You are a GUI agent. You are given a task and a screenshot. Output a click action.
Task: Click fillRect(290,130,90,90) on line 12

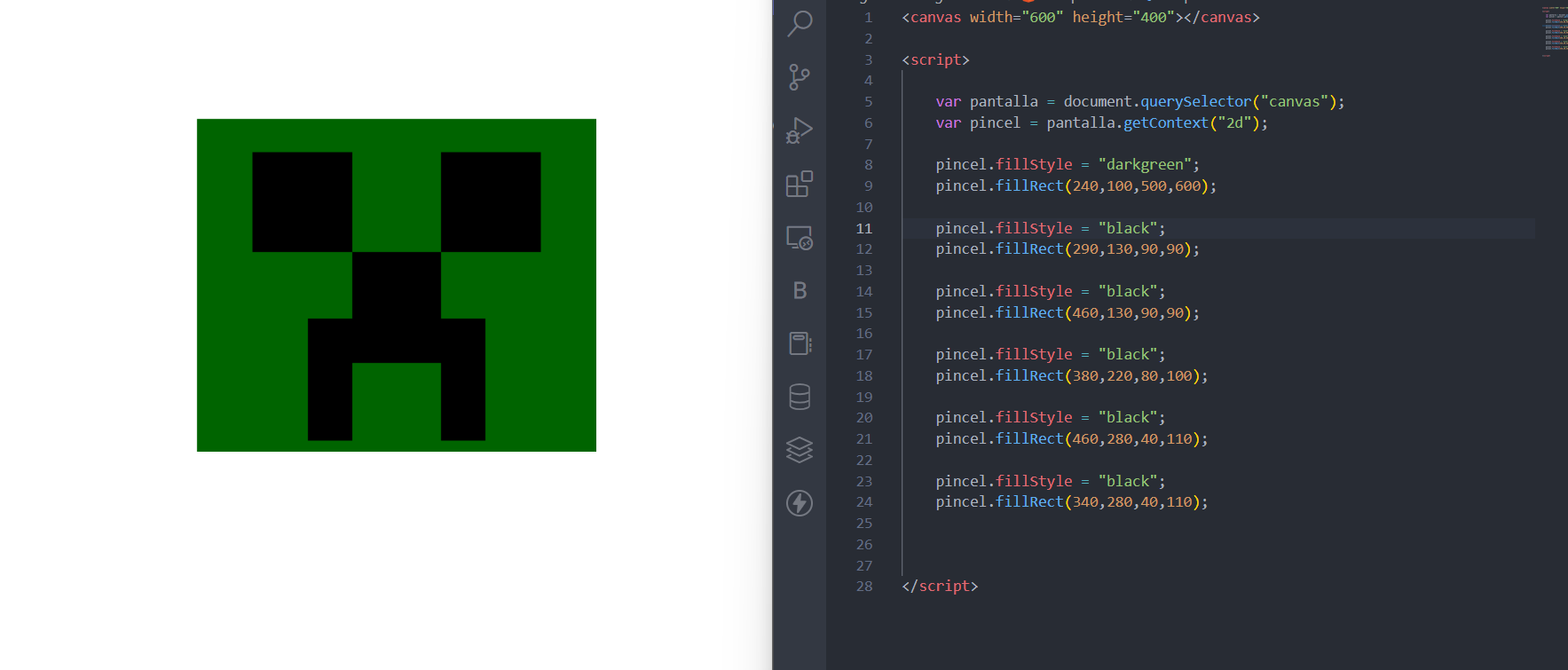click(x=1093, y=249)
